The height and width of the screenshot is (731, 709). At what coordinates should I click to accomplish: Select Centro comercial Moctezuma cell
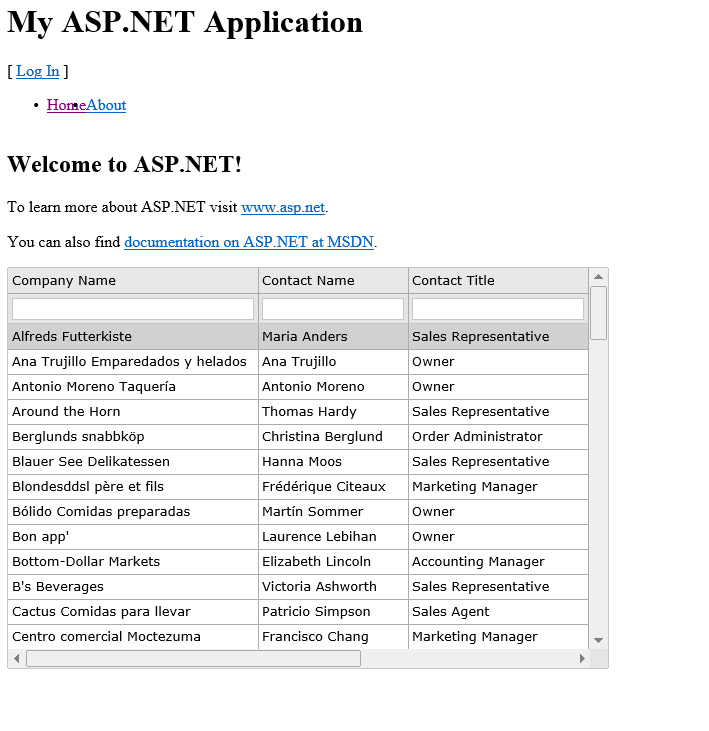(133, 637)
